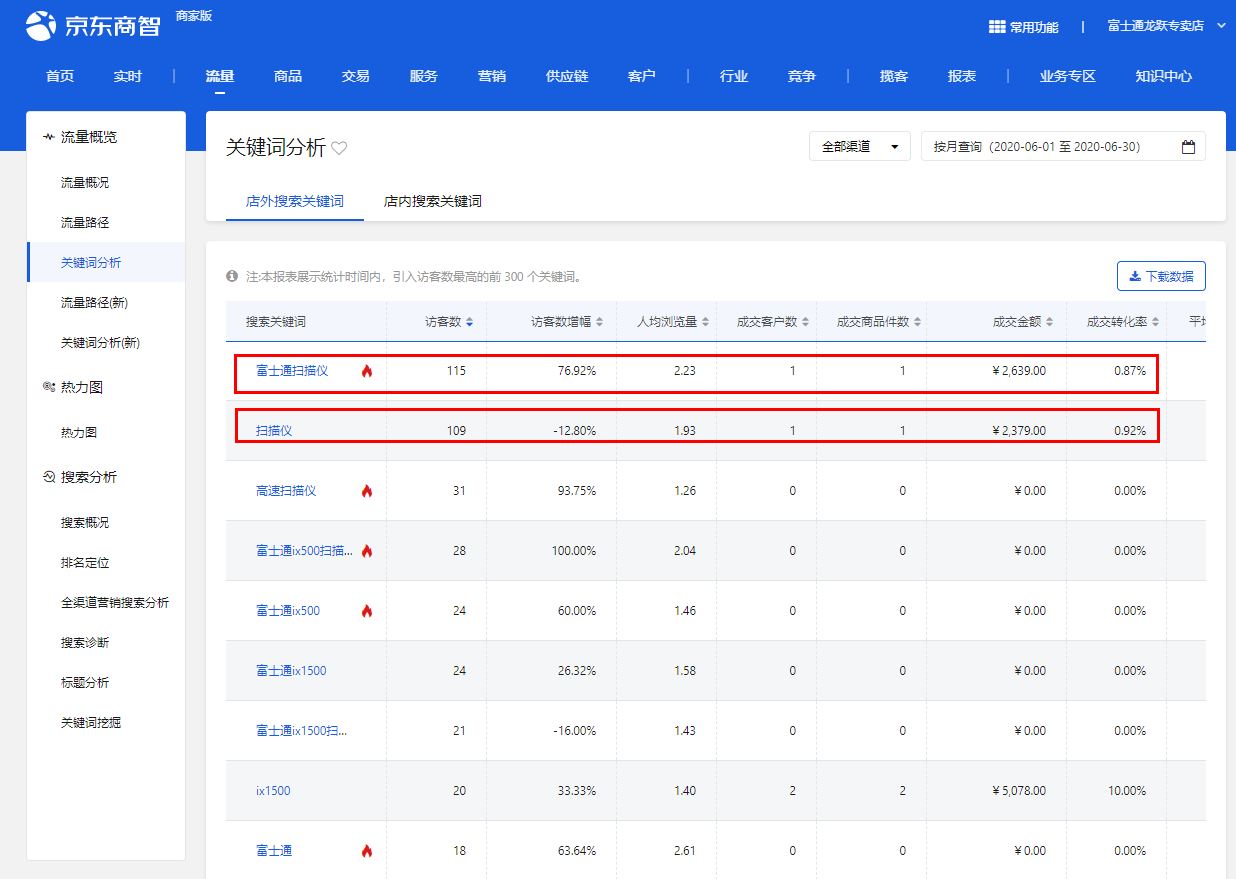Favorite 关键词分析 with the heart icon
The width and height of the screenshot is (1236, 879).
(339, 148)
